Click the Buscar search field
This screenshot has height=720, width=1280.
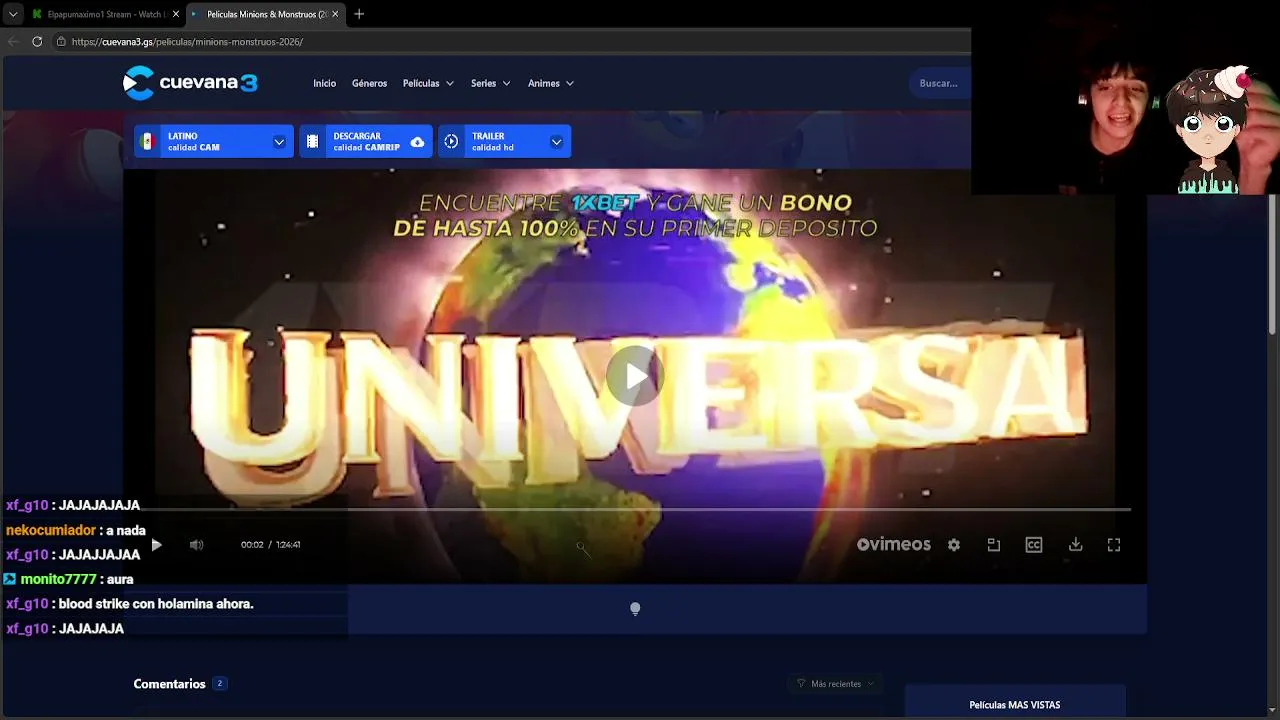(939, 84)
